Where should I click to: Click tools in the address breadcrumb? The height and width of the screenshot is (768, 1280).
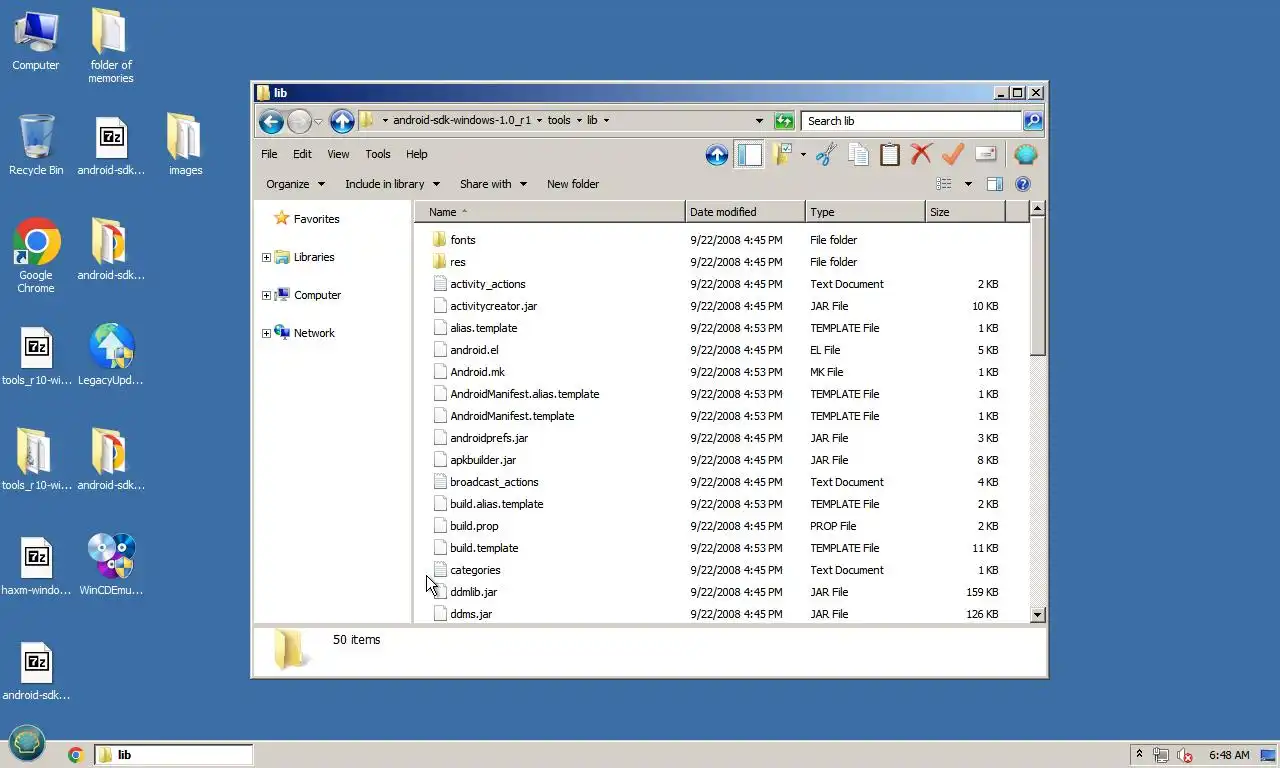point(559,120)
